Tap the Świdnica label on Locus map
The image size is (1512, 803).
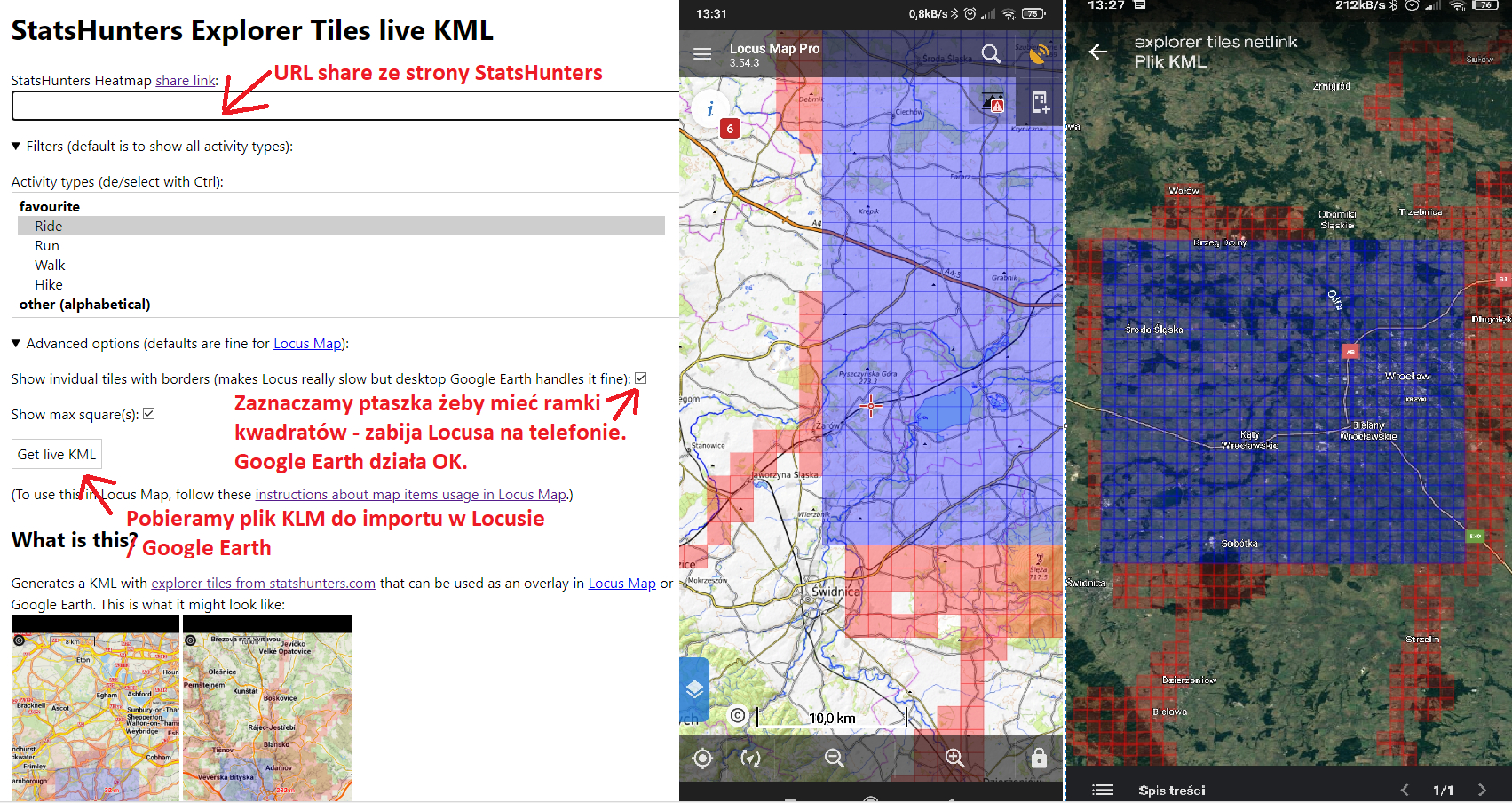(x=835, y=592)
